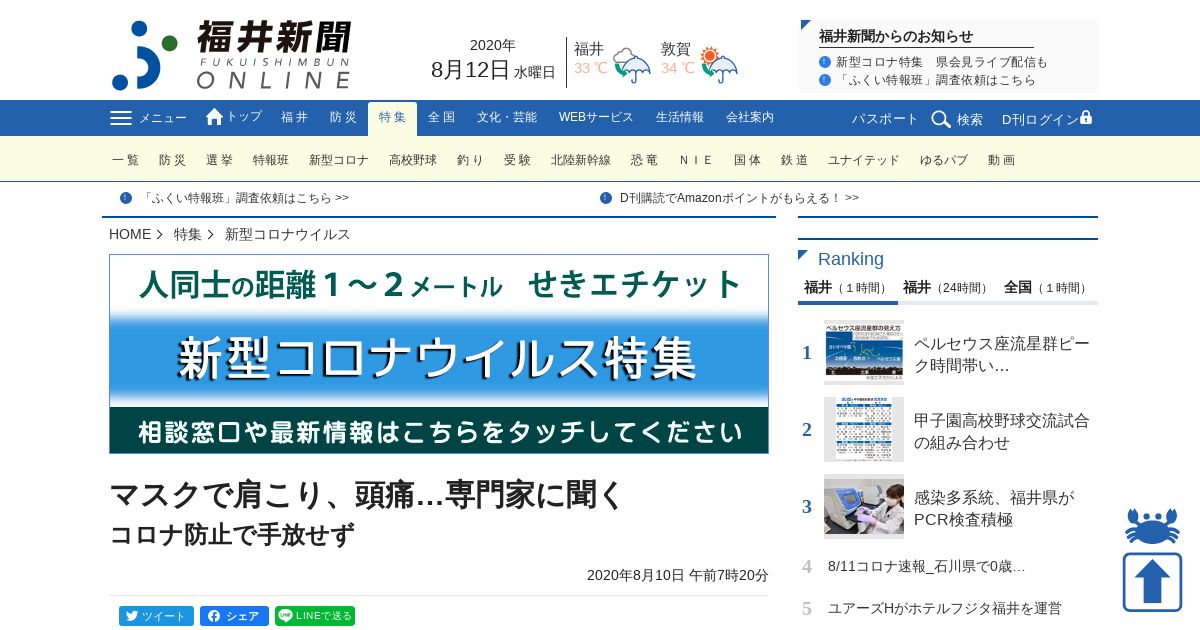Open the NIE sub-navigation item
1200x630 pixels.
coord(696,160)
